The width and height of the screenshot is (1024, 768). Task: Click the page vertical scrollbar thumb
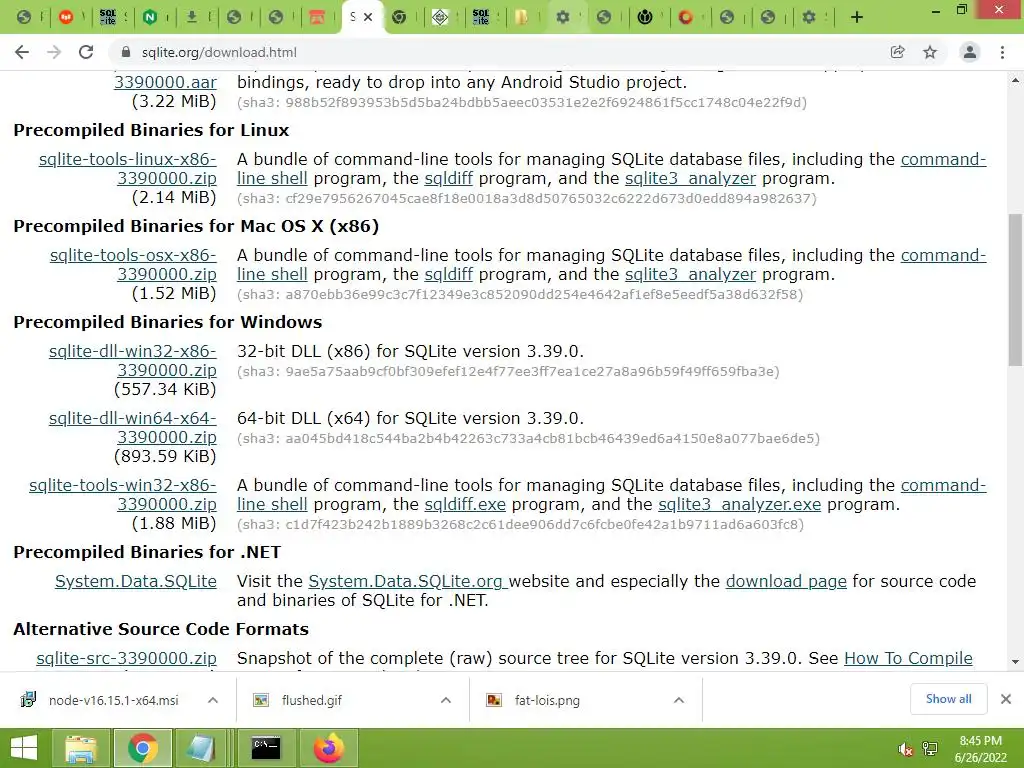pyautogui.click(x=1015, y=291)
